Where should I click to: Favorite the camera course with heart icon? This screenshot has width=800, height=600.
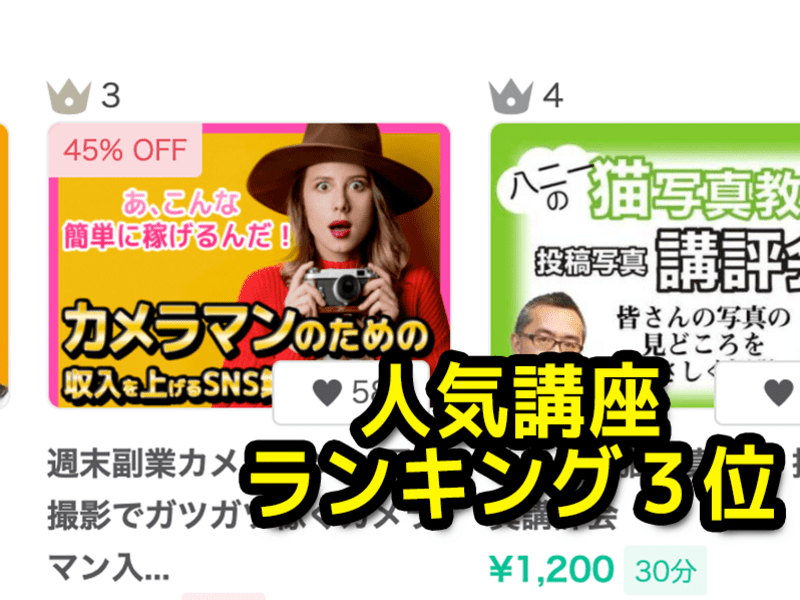tap(327, 392)
